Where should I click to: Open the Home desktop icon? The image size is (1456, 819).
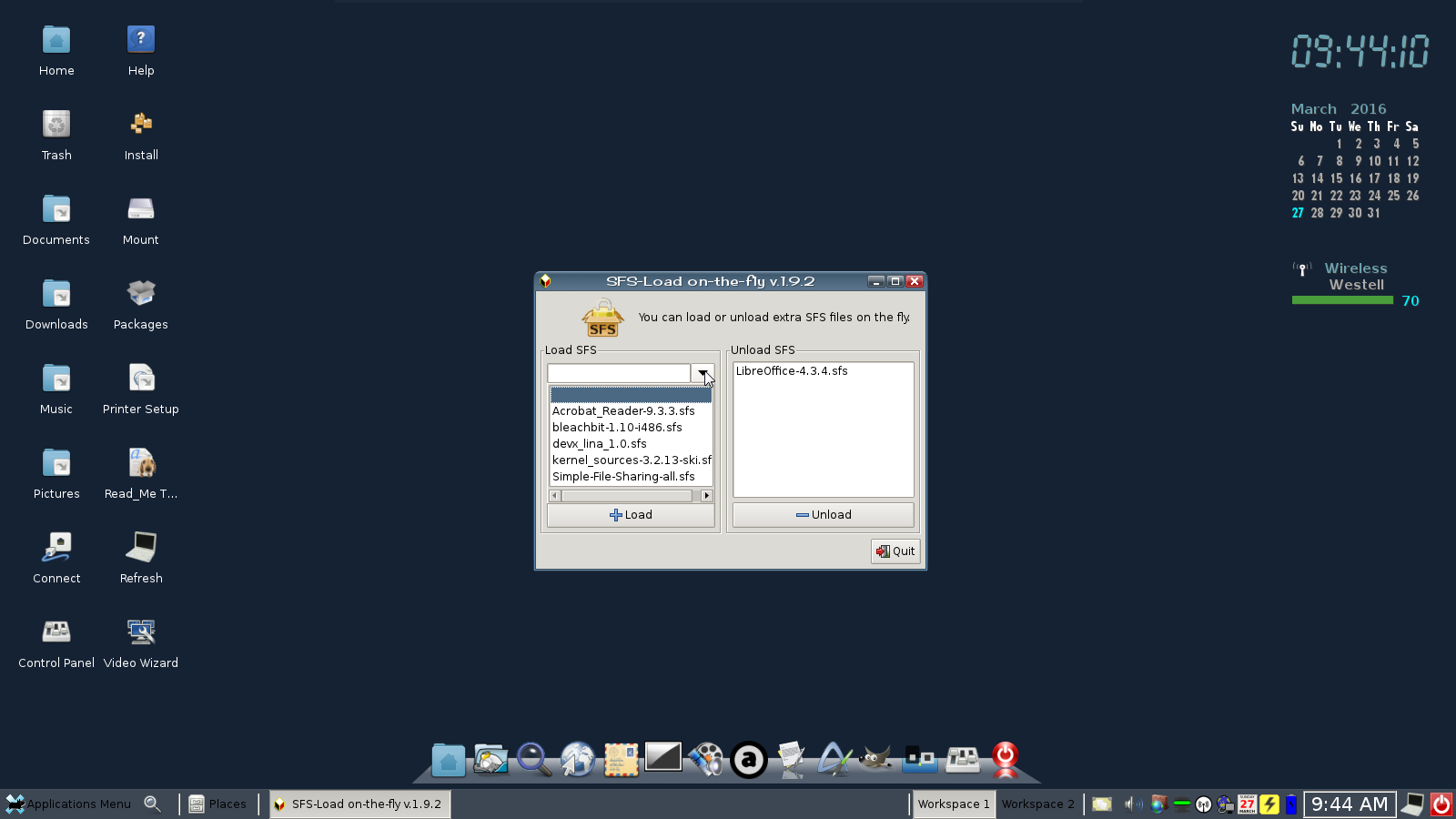56,51
